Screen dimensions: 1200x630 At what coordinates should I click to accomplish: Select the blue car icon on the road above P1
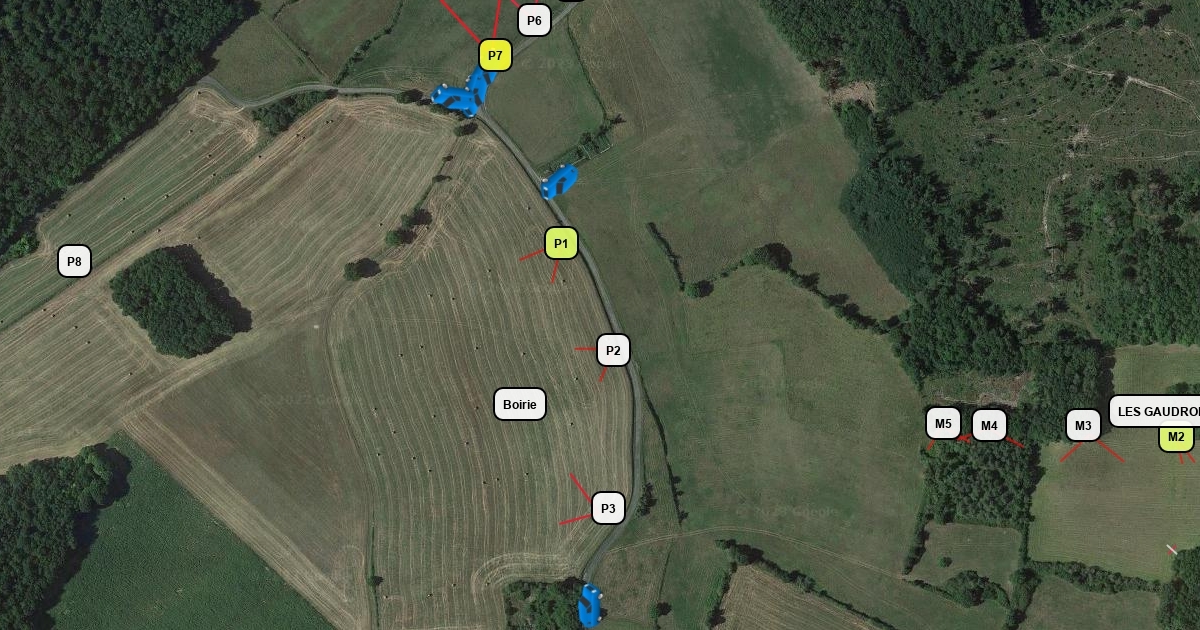(559, 182)
